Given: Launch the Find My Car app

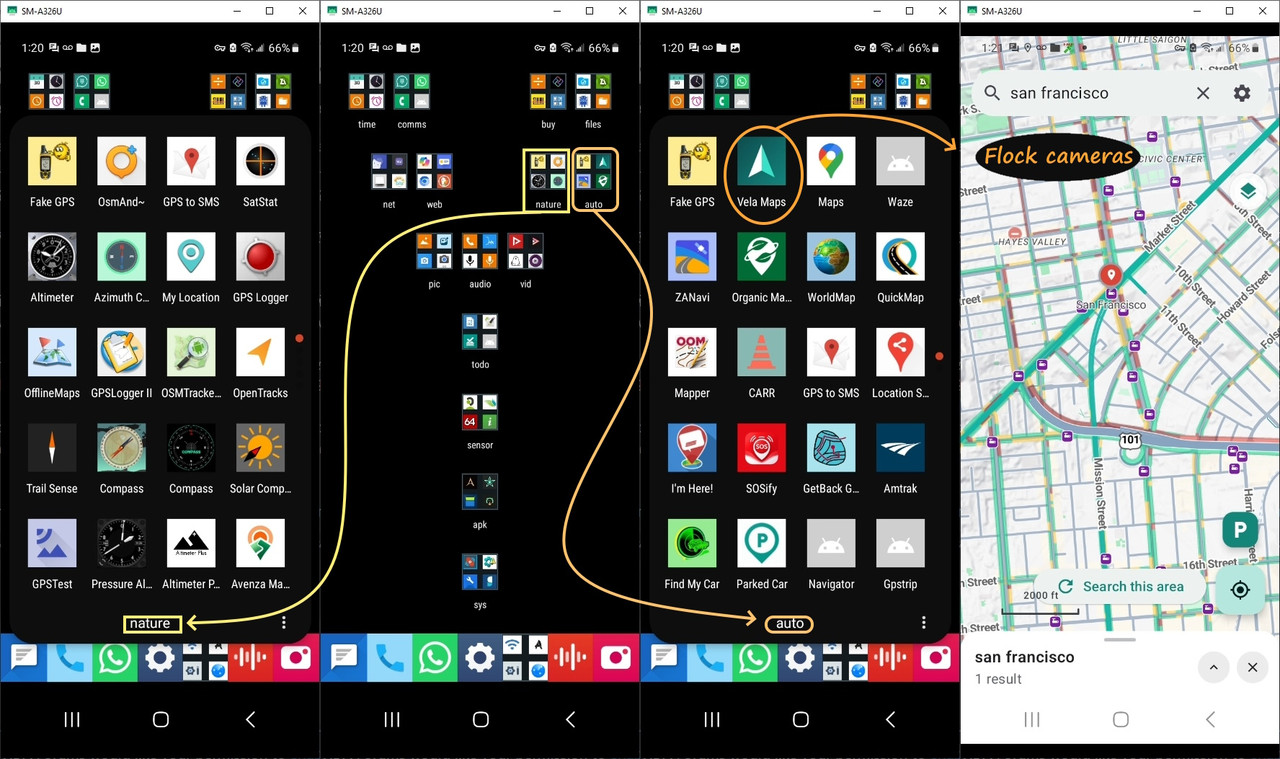Looking at the screenshot, I should [x=692, y=543].
